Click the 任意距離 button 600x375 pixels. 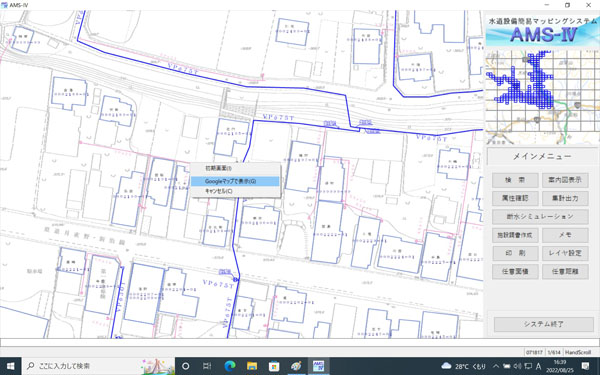point(565,271)
